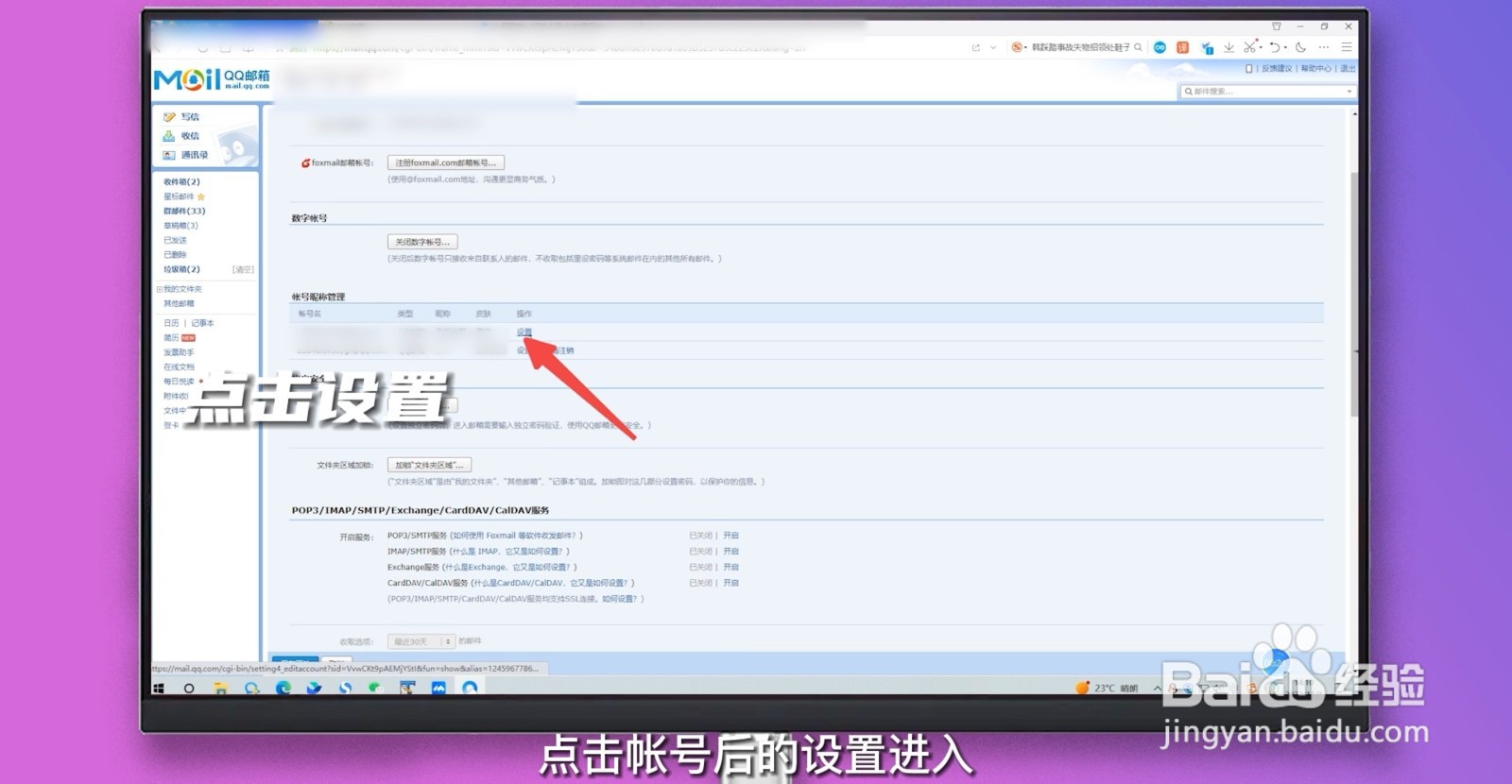Open the 草稿箱(3) drafts folder

point(180,226)
